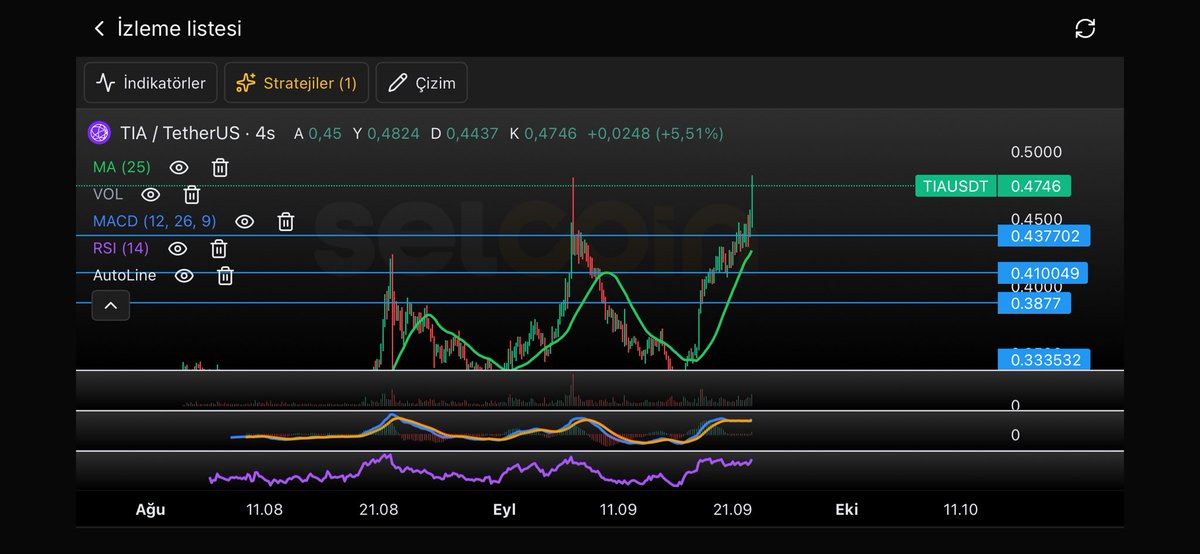Click the Eki month label on axis
The width and height of the screenshot is (1200, 554).
(847, 509)
